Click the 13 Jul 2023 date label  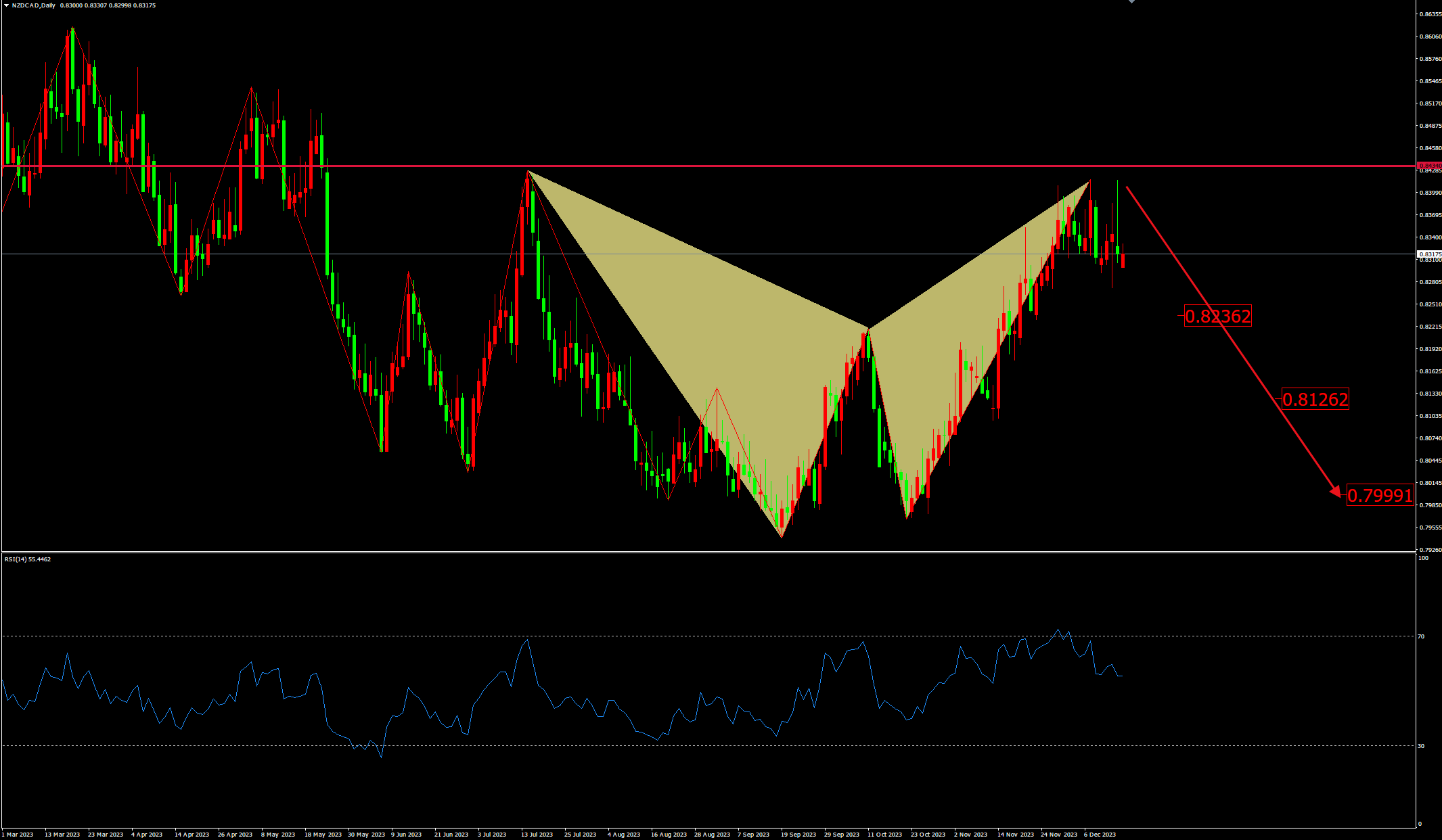coord(537,835)
